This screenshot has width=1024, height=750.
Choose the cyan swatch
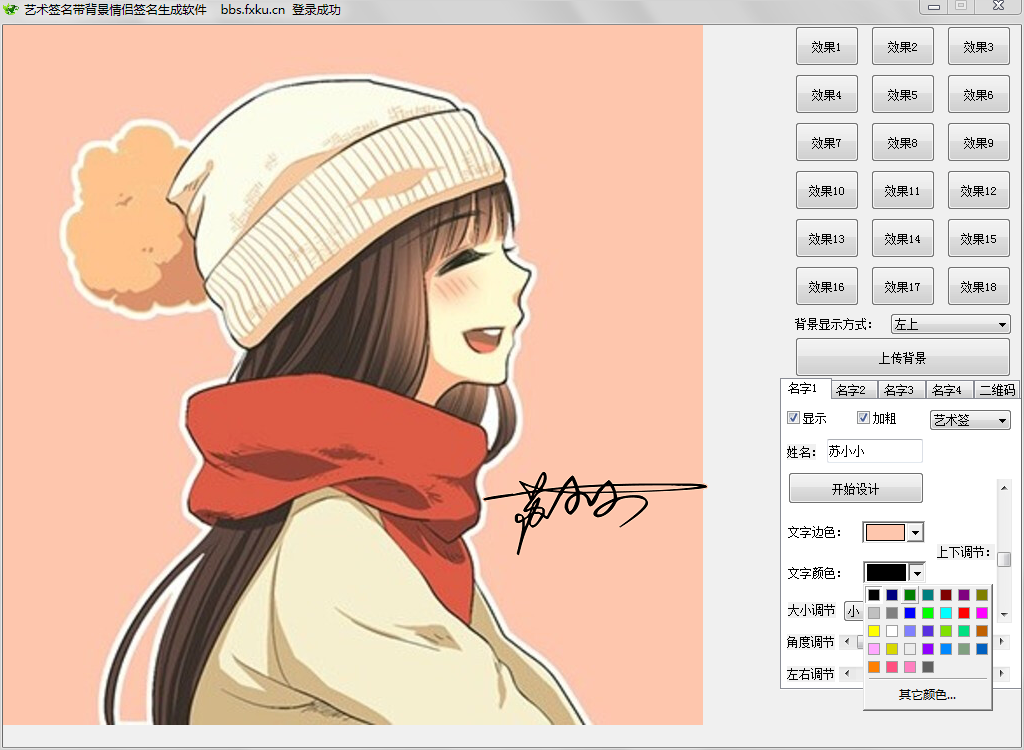click(x=946, y=613)
